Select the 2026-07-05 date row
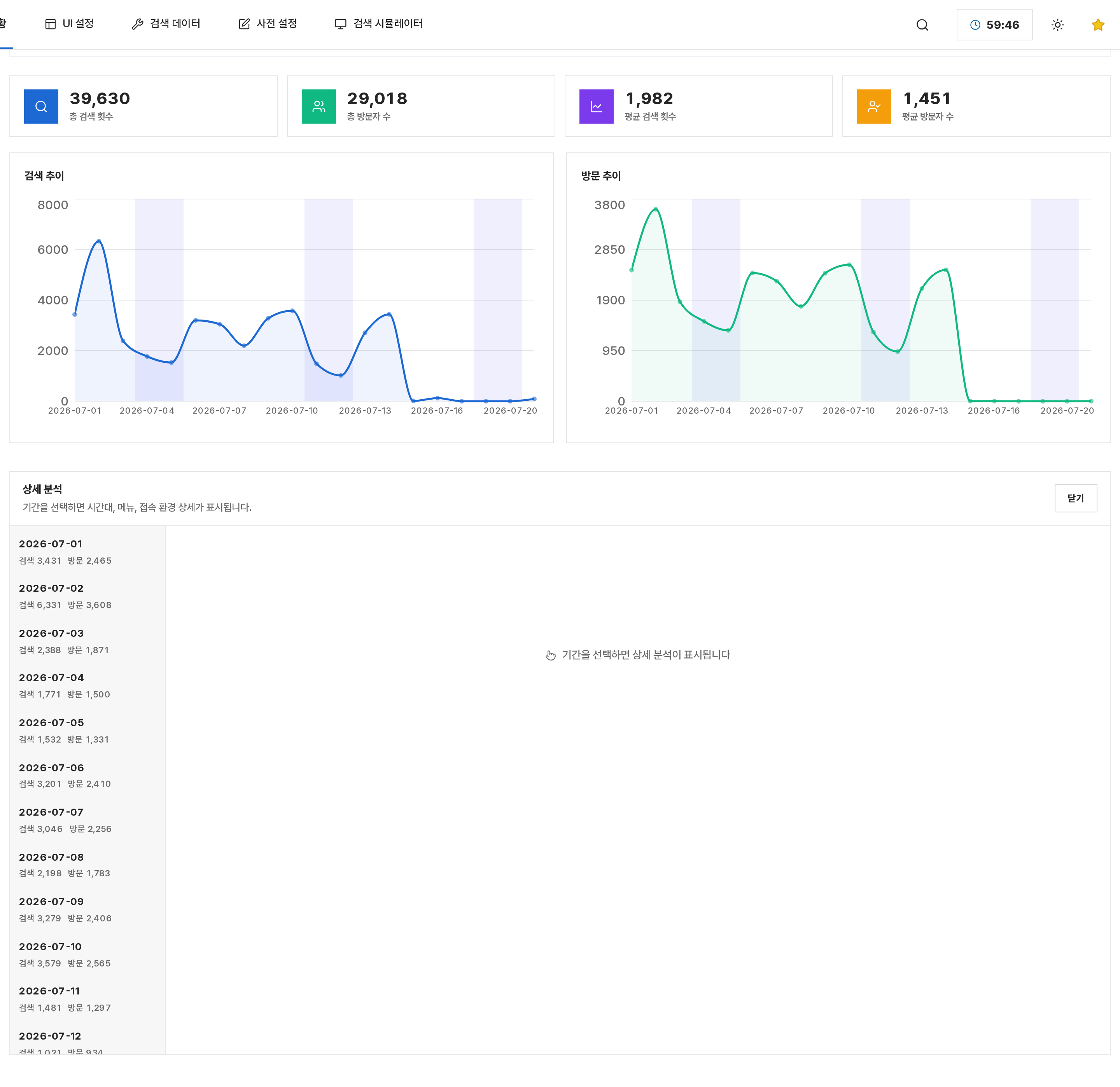Screen dimensions: 1120x1087 (87, 730)
